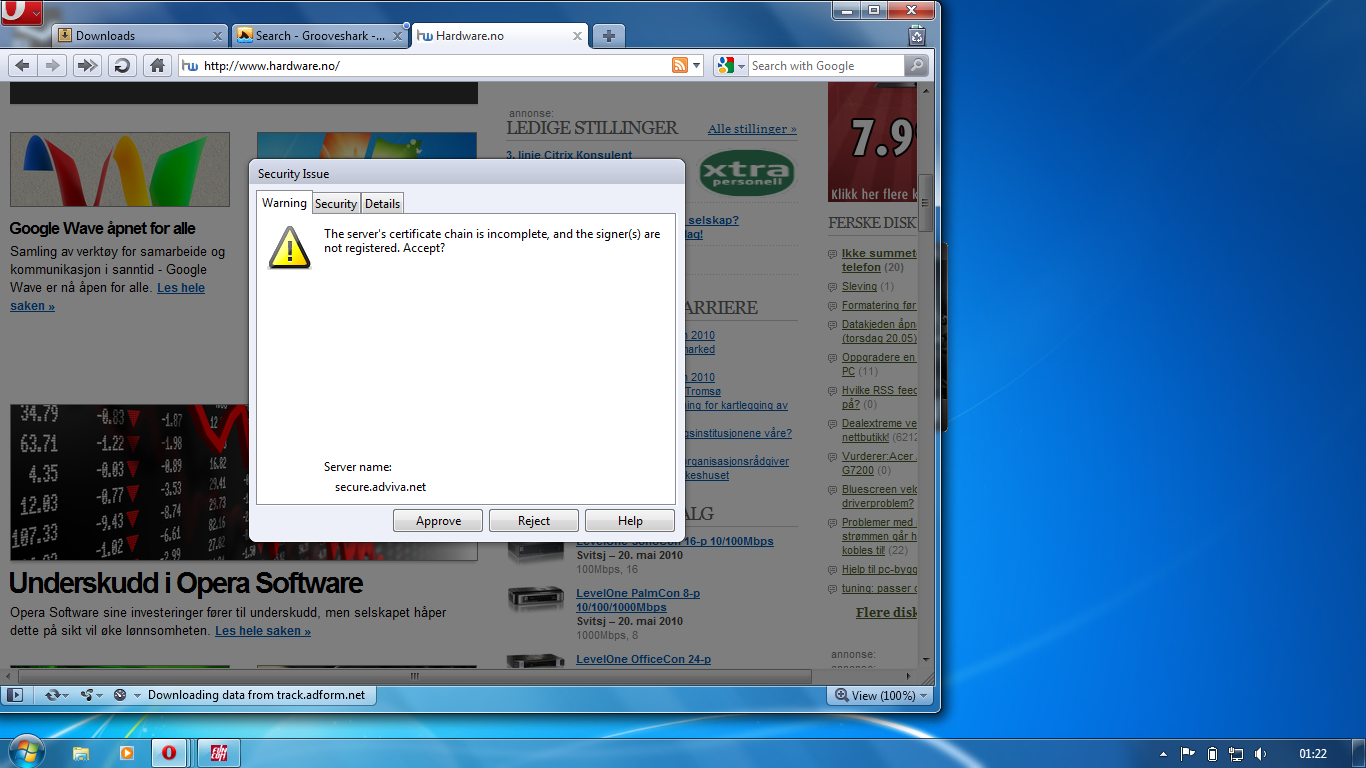
Task: Open the Google search engine dropdown
Action: (730, 65)
